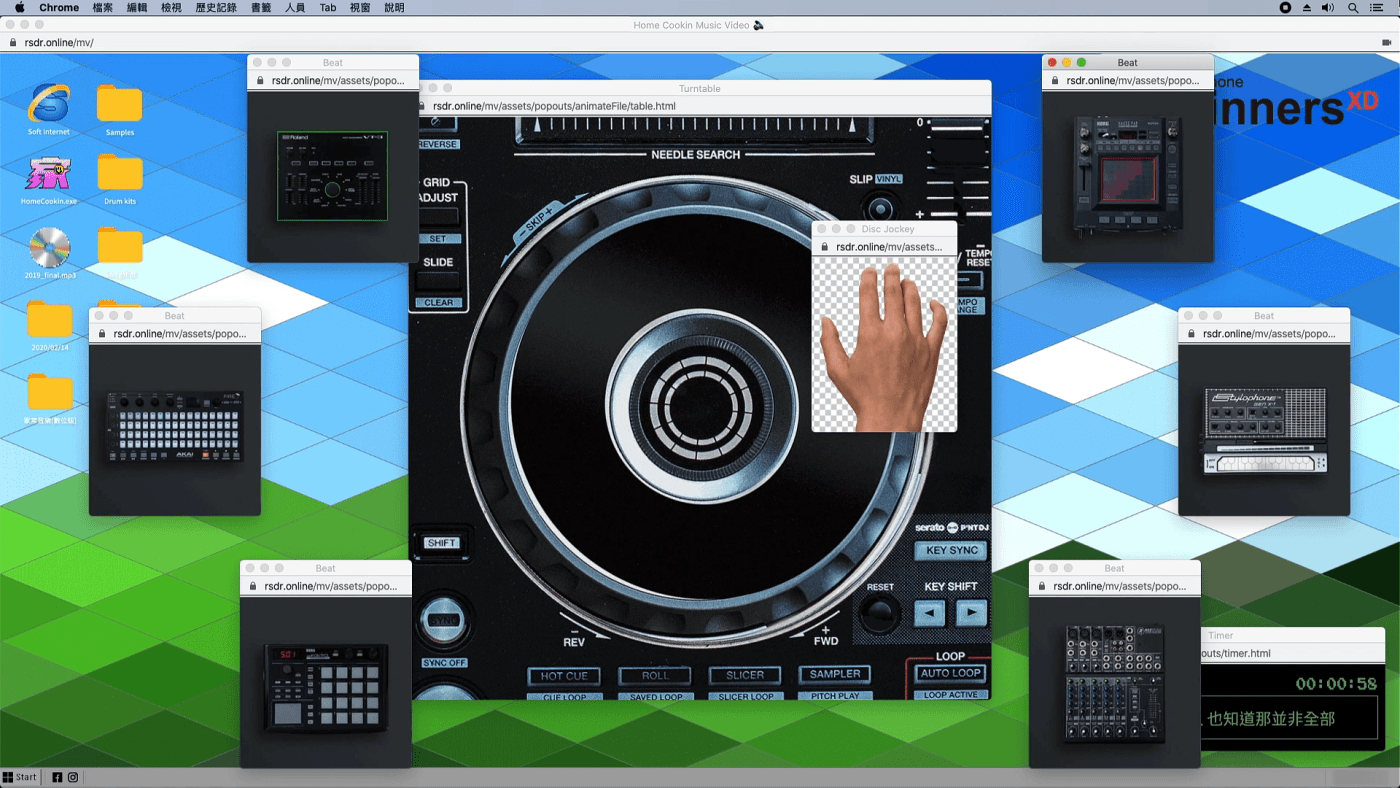Hold the SHIFT button on the turntable
The height and width of the screenshot is (788, 1400).
pyautogui.click(x=441, y=543)
